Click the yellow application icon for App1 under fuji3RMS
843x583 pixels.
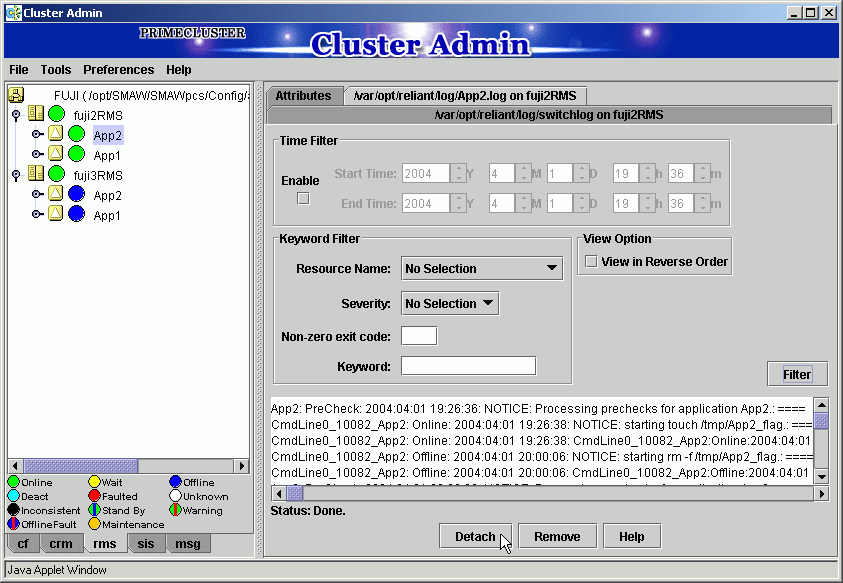point(55,214)
